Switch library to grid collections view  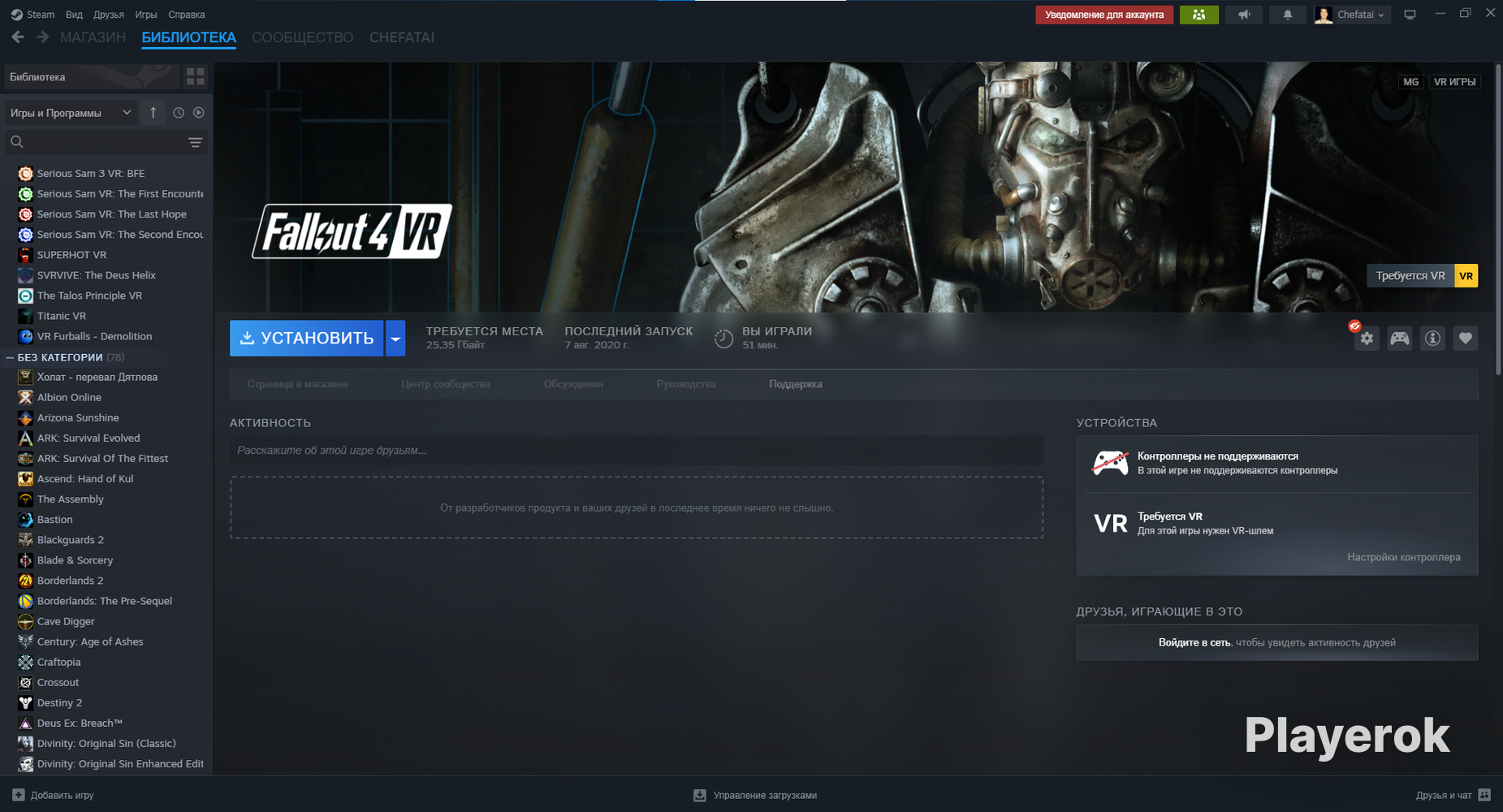click(x=196, y=77)
